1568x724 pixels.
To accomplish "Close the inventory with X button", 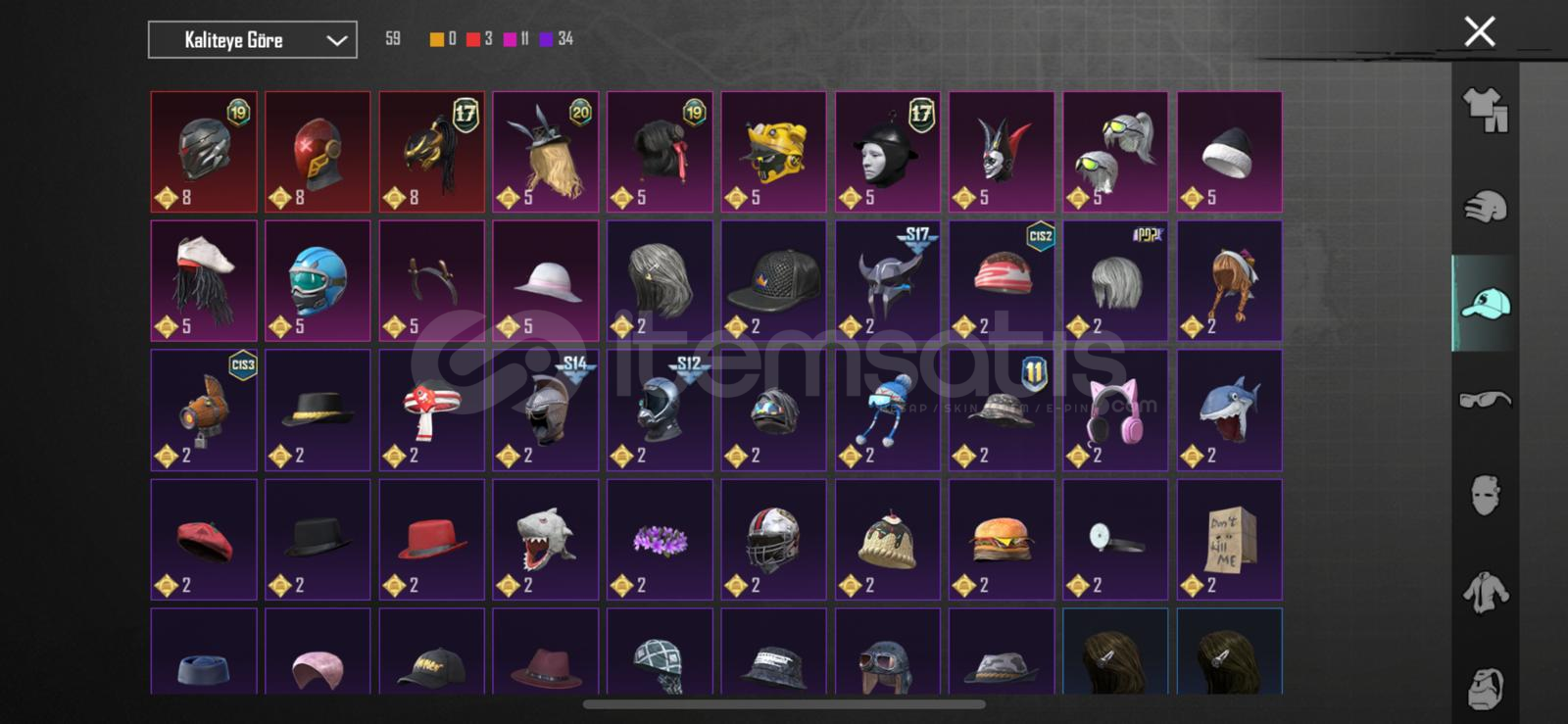I will (1479, 31).
